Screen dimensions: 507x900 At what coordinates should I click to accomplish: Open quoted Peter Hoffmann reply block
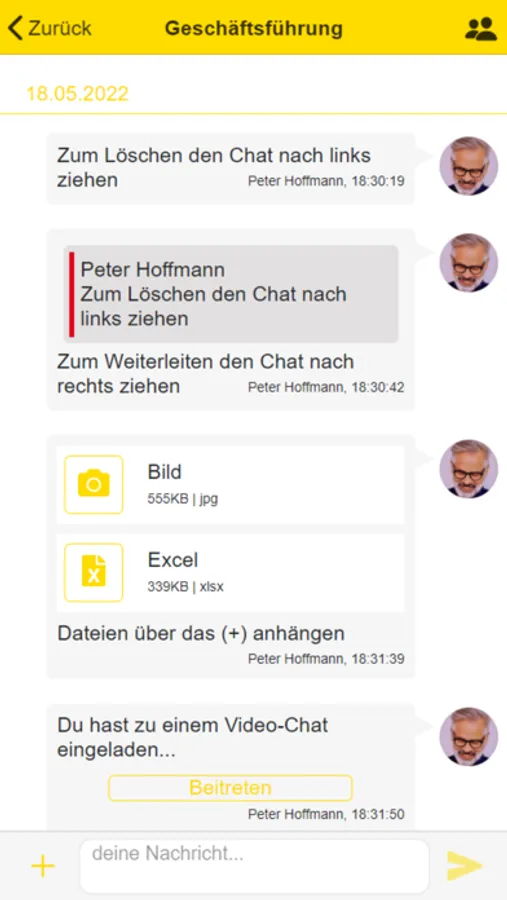pyautogui.click(x=231, y=294)
